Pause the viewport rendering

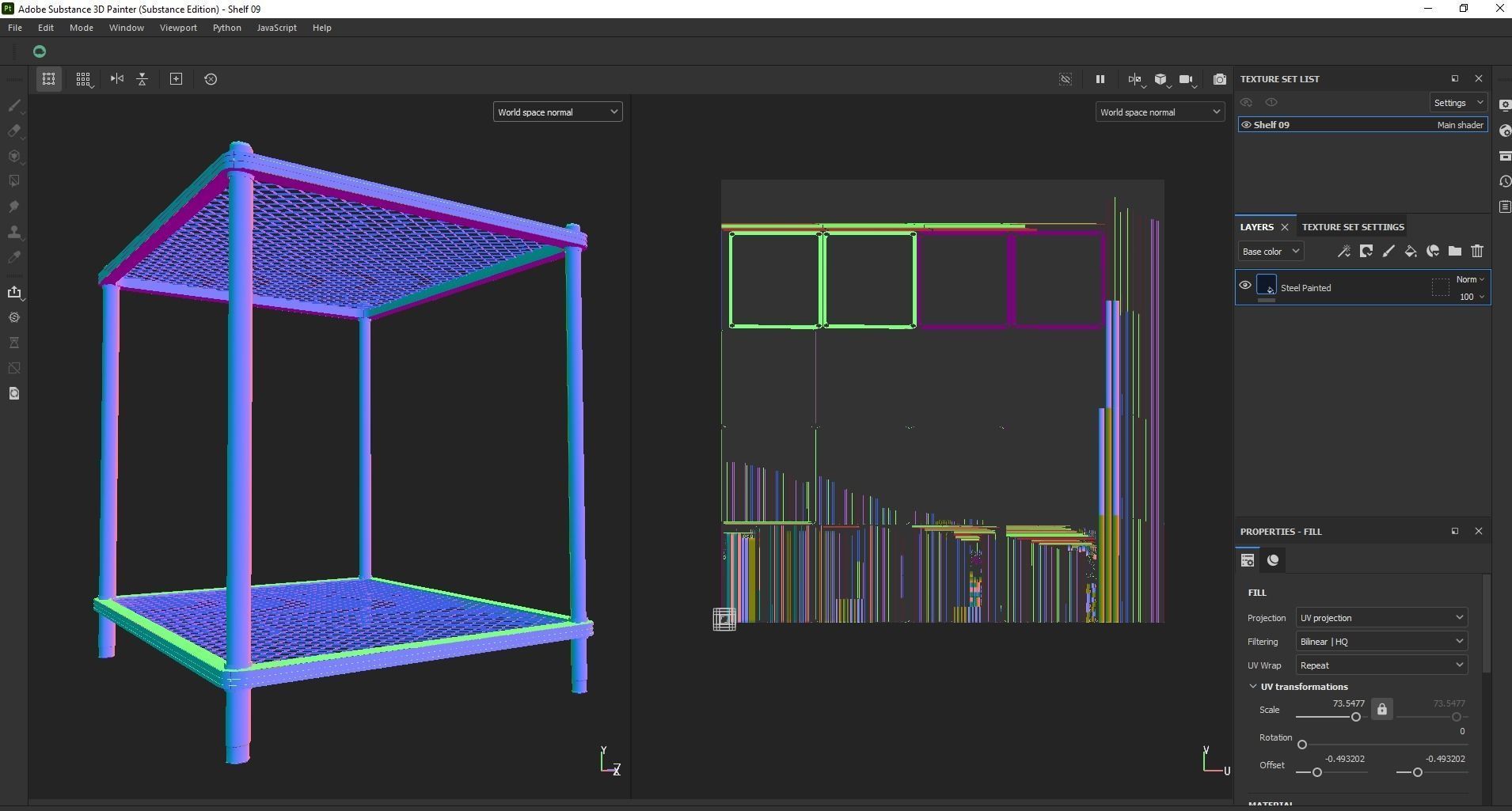[x=1100, y=79]
